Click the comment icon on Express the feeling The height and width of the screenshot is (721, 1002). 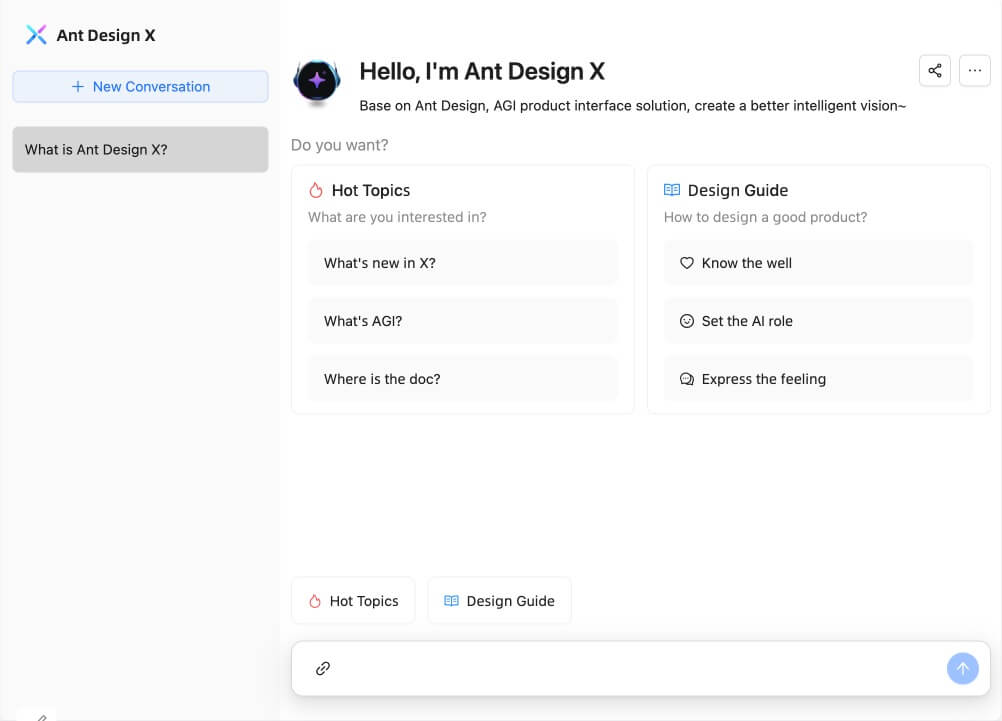pyautogui.click(x=686, y=379)
